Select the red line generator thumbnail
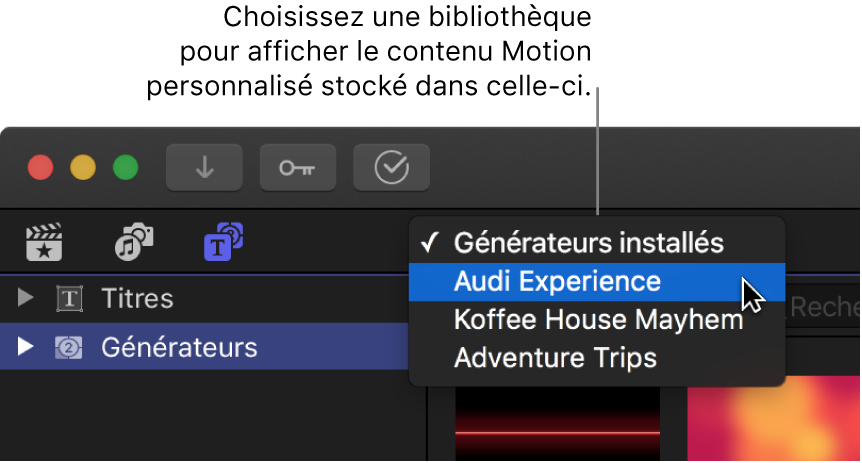The image size is (862, 463). (557, 427)
